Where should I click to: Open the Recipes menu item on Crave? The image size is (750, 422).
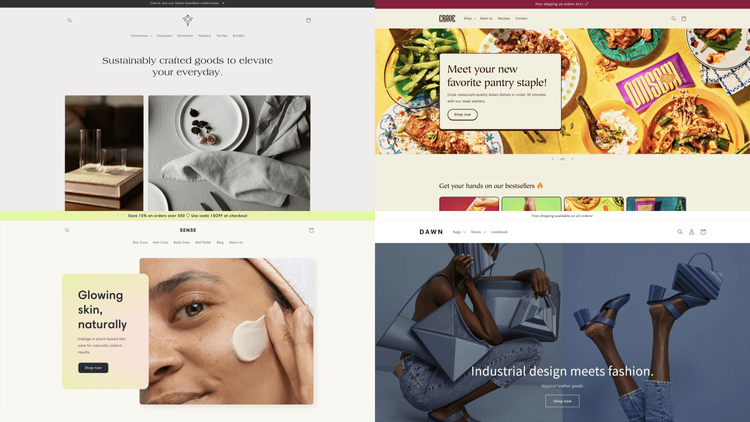click(x=504, y=19)
